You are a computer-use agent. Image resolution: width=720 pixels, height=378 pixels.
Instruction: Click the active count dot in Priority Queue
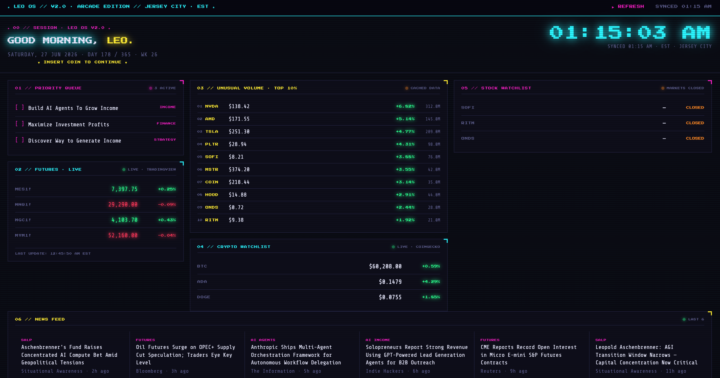150,88
